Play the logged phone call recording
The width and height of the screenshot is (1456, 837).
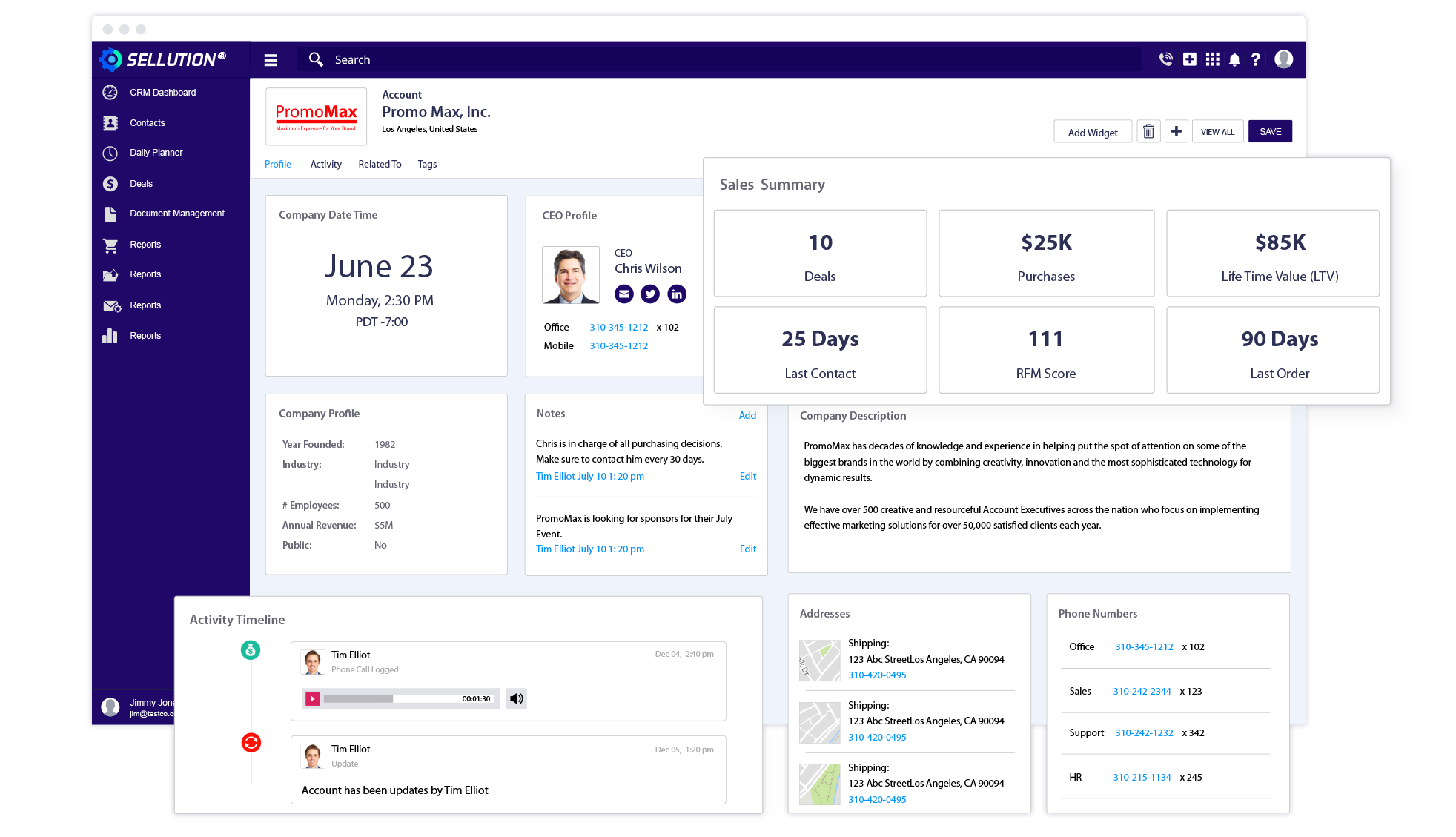pos(313,698)
